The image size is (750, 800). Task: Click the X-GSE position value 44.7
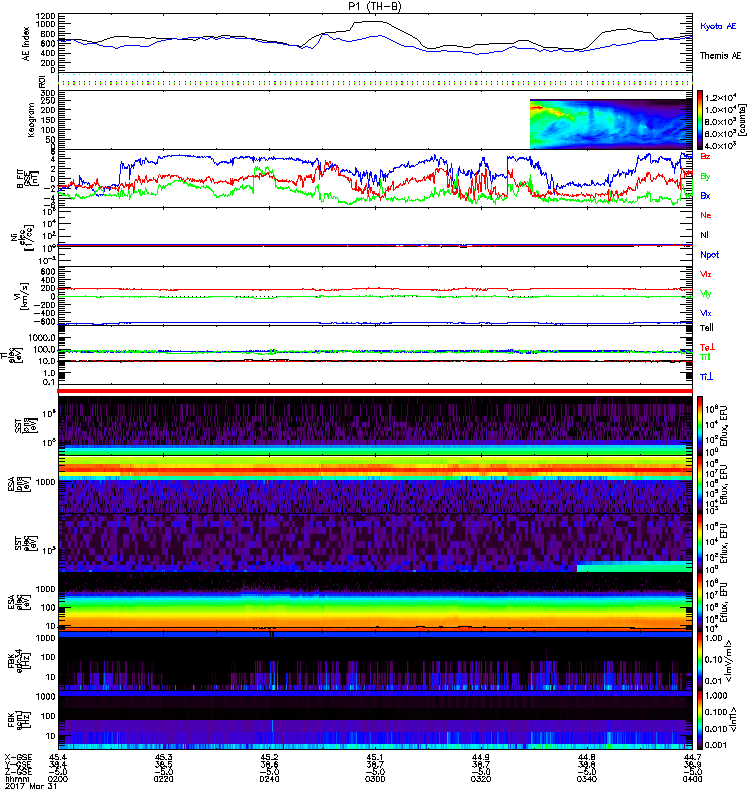point(692,757)
